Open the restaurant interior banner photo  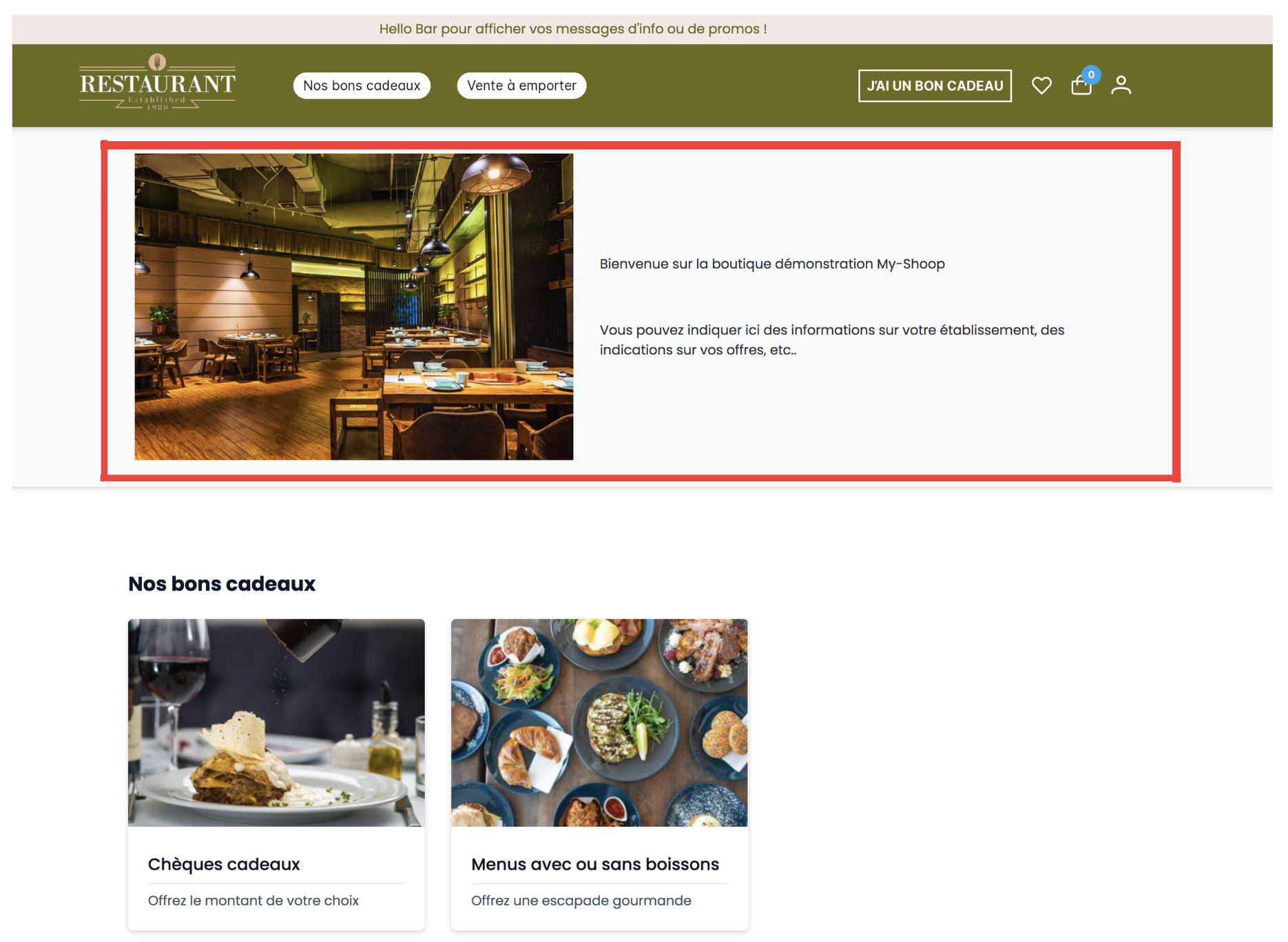click(353, 306)
